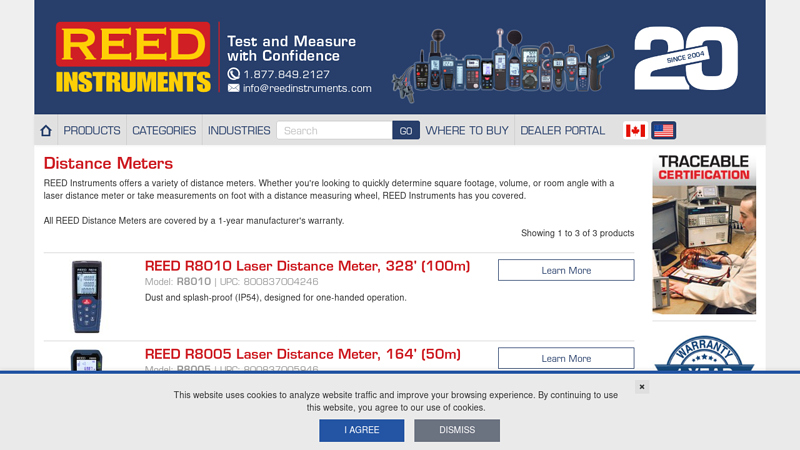Focus the Search input field
Viewport: 800px width, 450px height.
coord(335,131)
